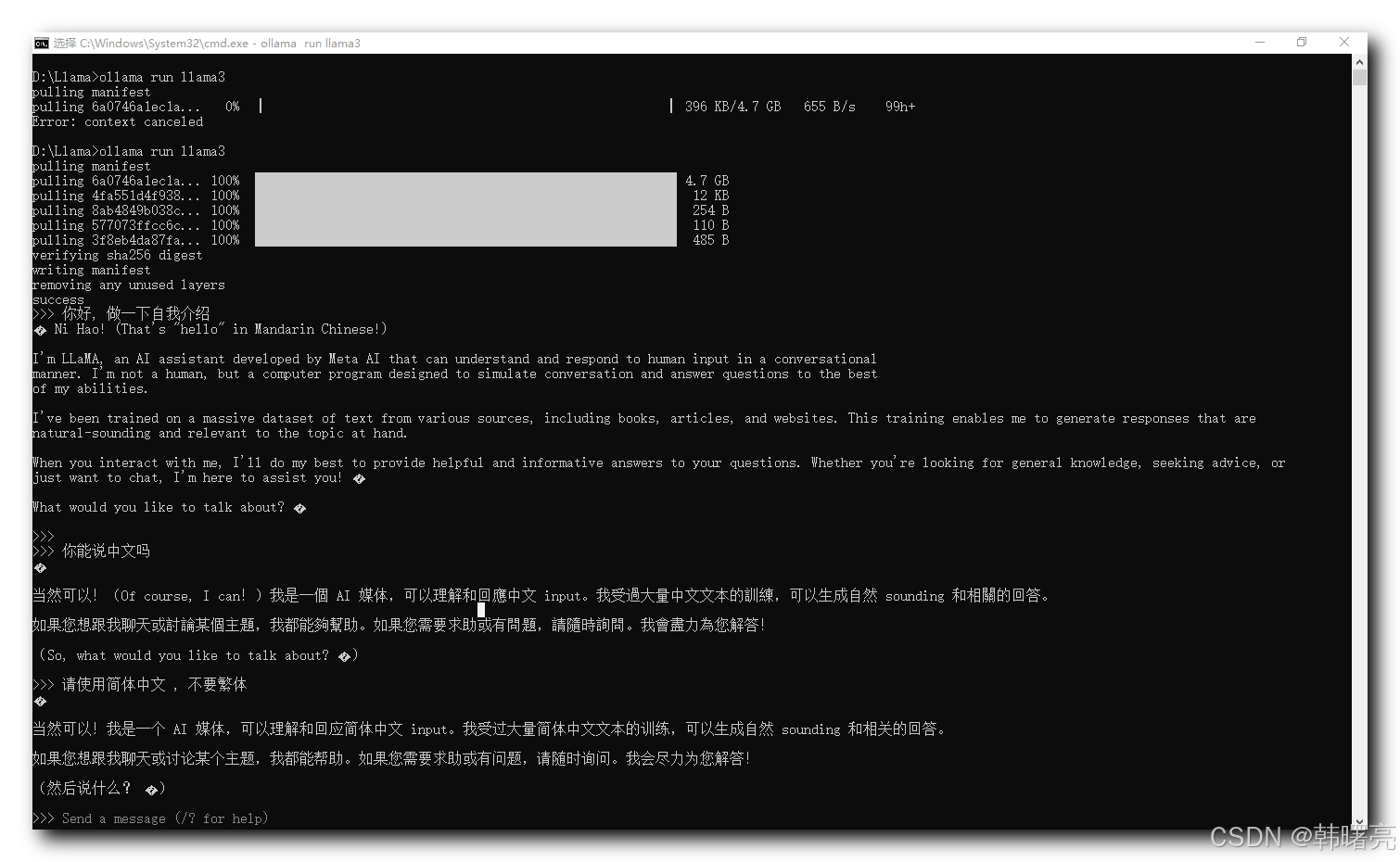Image resolution: width=1400 pixels, height=862 pixels.
Task: Click the prompt '你好, 做一下自我介绍'
Action: point(135,314)
